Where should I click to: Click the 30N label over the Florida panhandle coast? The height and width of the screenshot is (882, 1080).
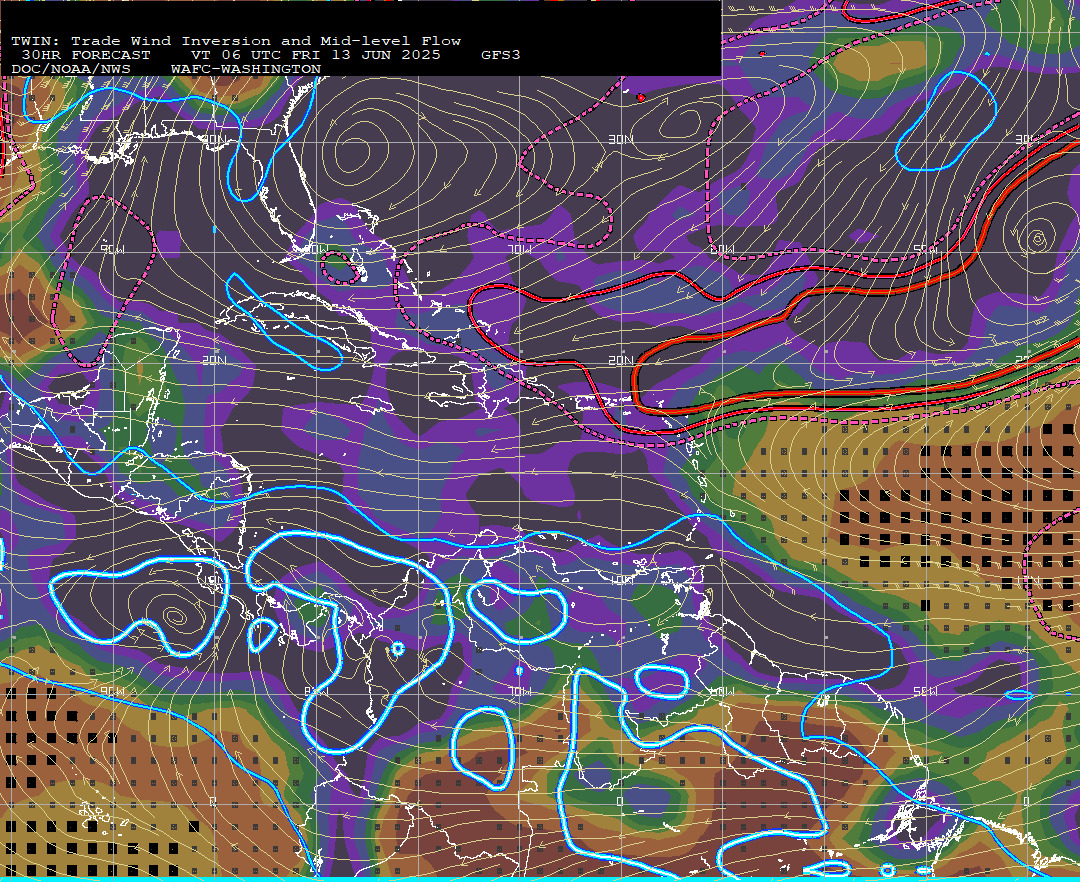[x=214, y=139]
